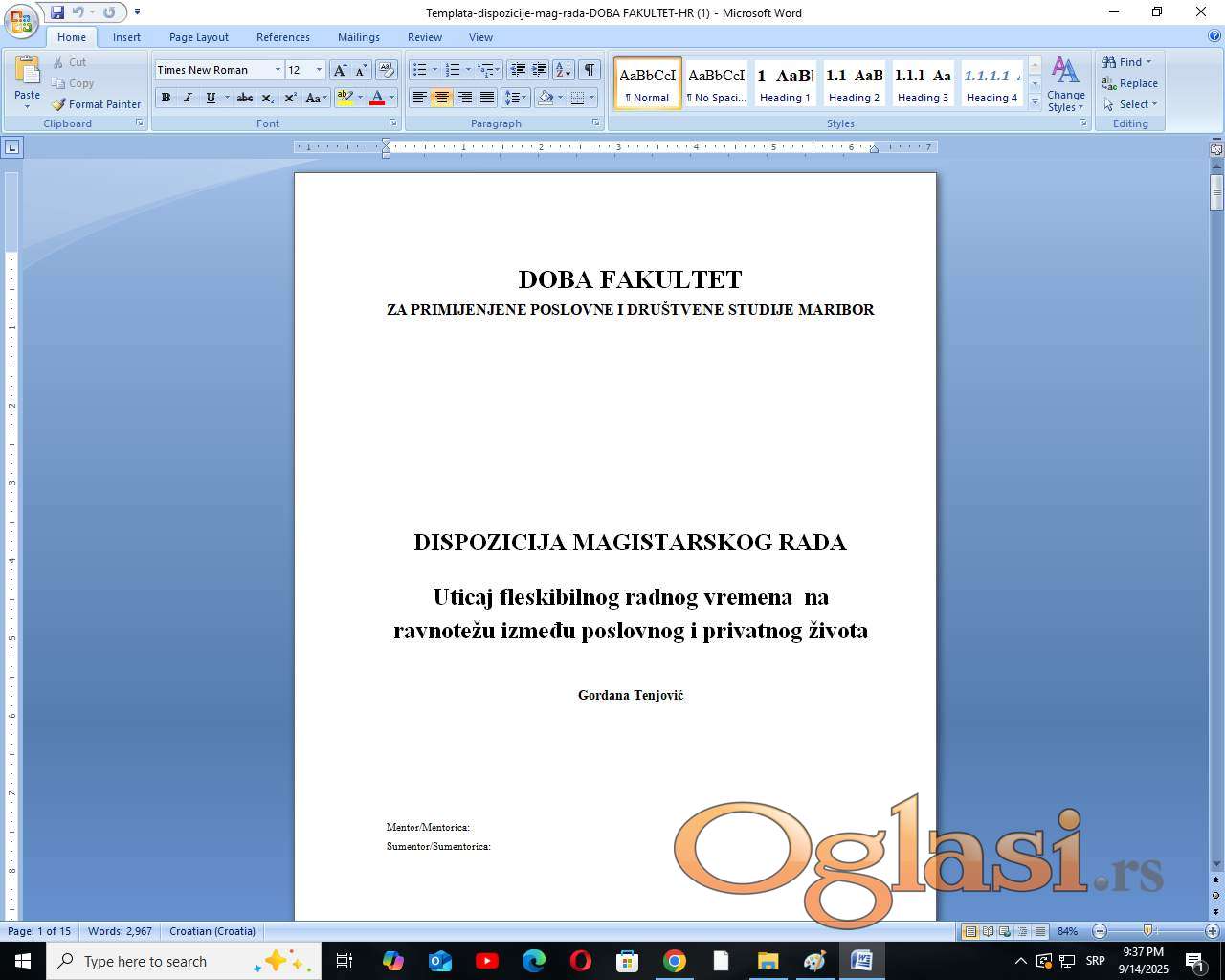
Task: Expand the Styles gallery more arrow
Action: click(1035, 102)
